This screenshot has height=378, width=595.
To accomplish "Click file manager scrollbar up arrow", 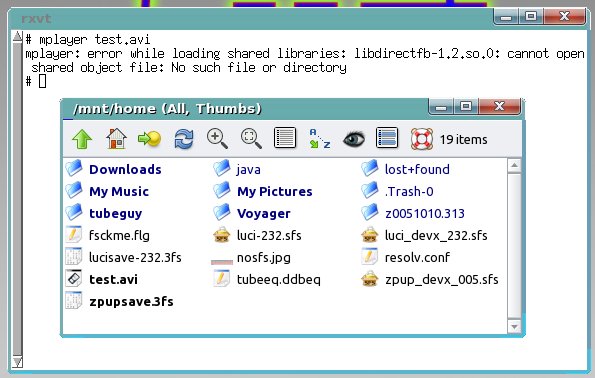I will [x=514, y=165].
